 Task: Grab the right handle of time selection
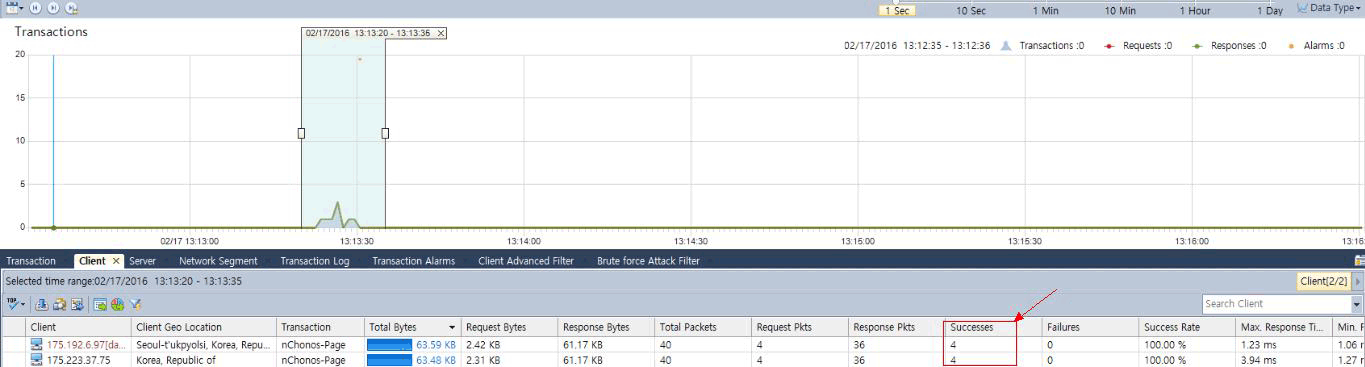[385, 133]
